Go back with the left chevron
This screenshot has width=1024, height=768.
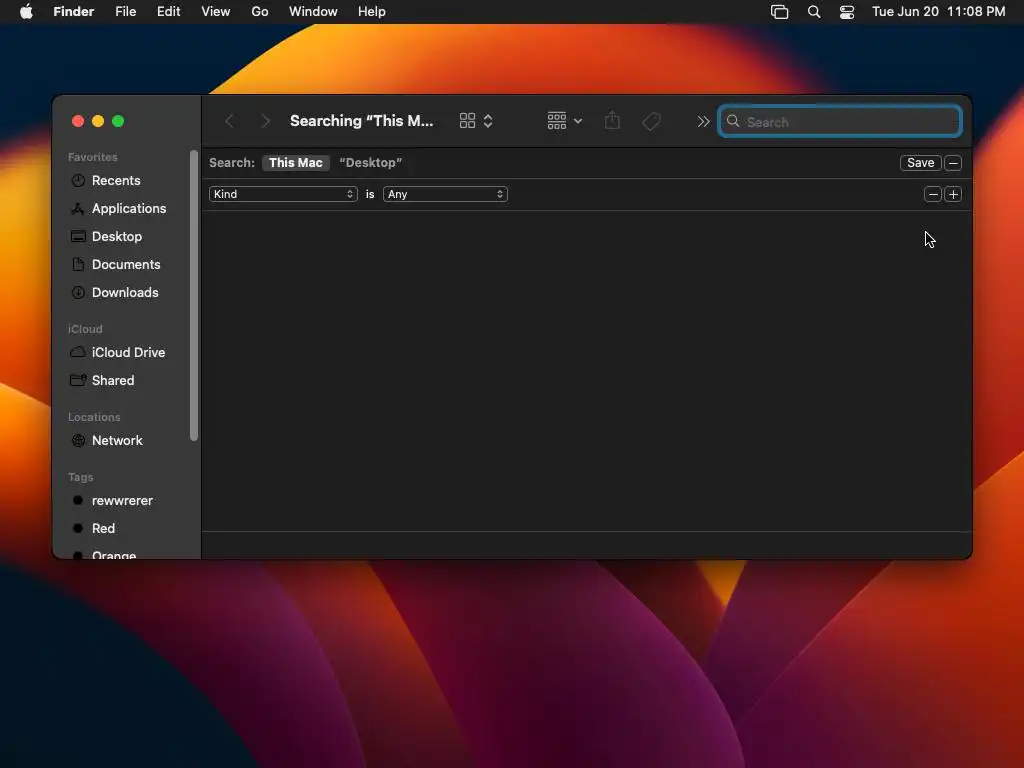point(229,121)
